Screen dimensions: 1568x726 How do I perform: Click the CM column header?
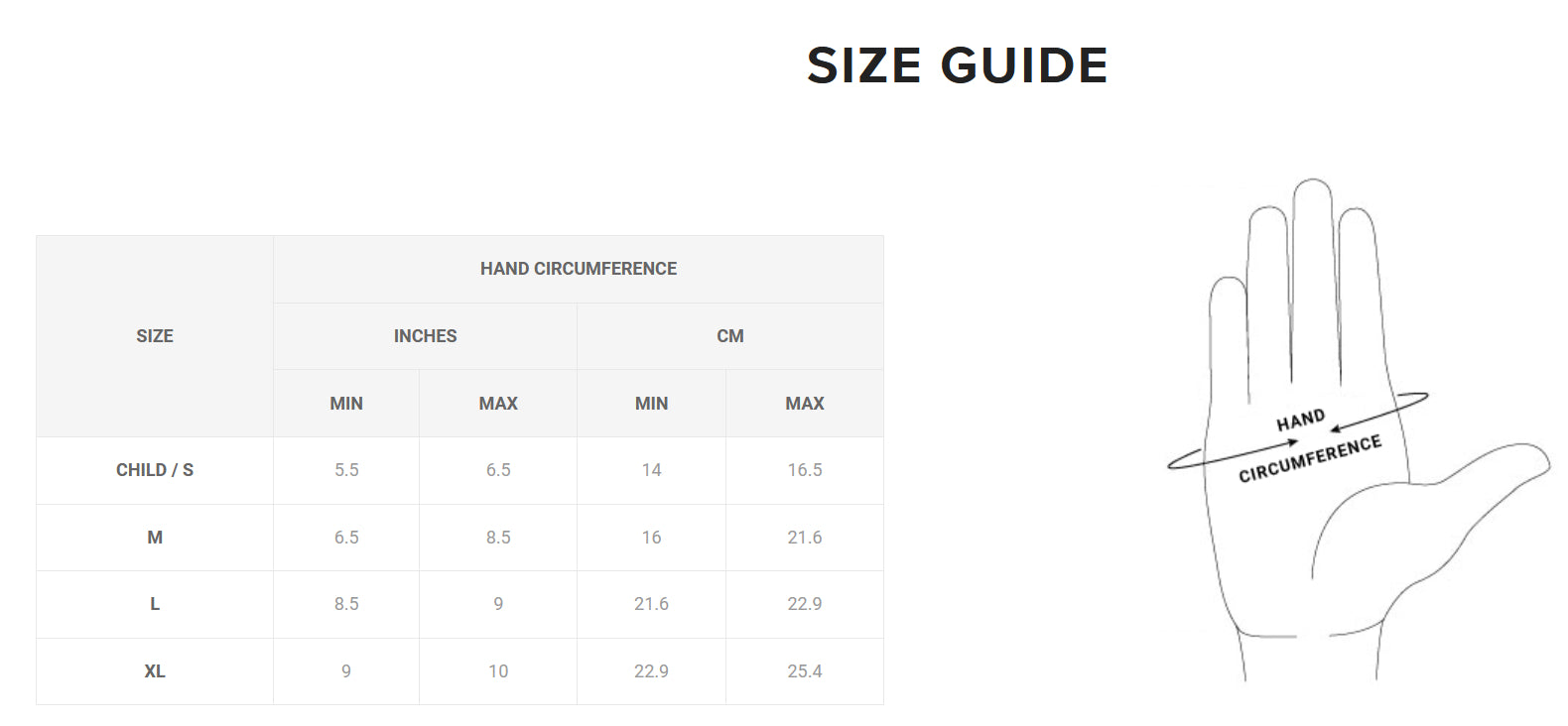coord(730,336)
